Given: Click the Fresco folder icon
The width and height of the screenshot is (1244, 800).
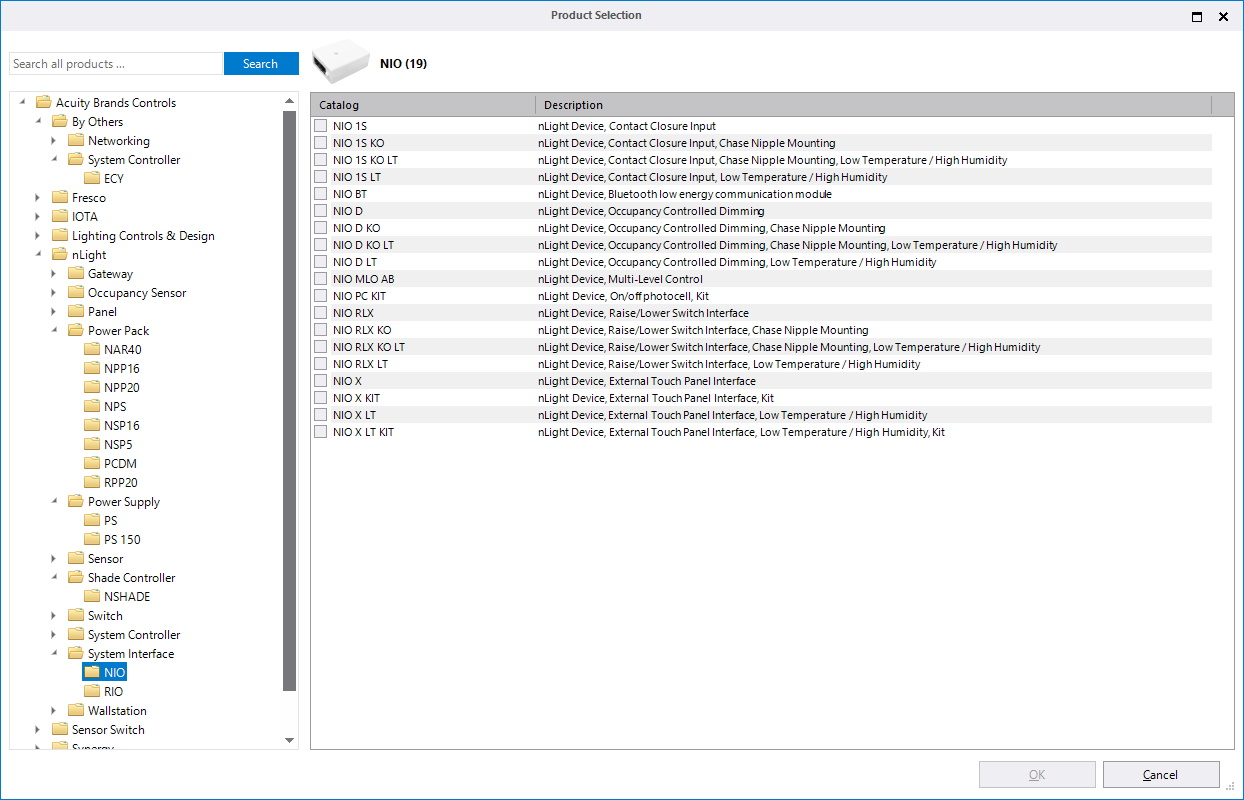Looking at the screenshot, I should 60,198.
